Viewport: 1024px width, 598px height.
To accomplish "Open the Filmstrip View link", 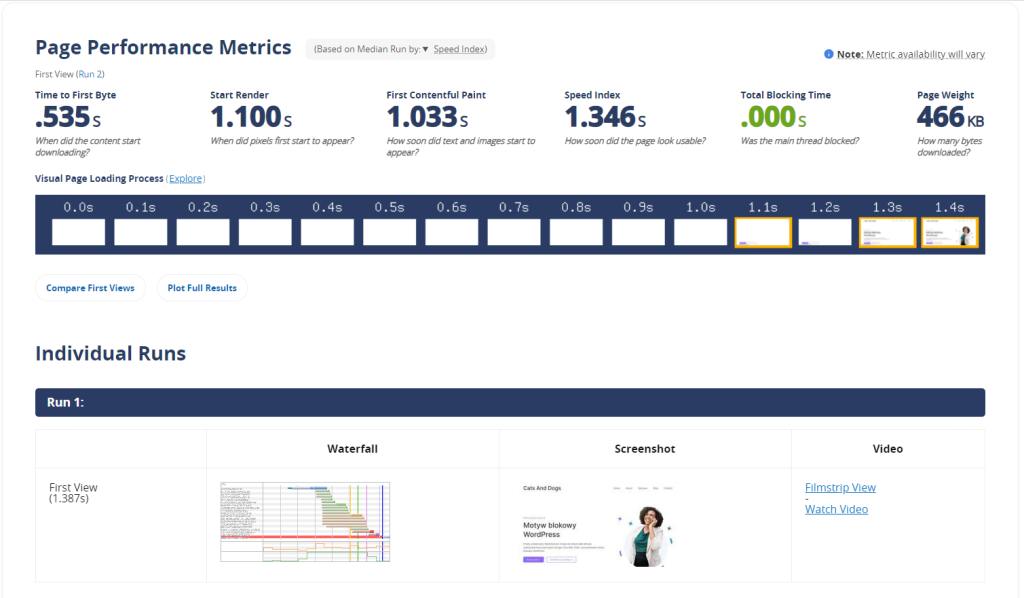I will 840,488.
